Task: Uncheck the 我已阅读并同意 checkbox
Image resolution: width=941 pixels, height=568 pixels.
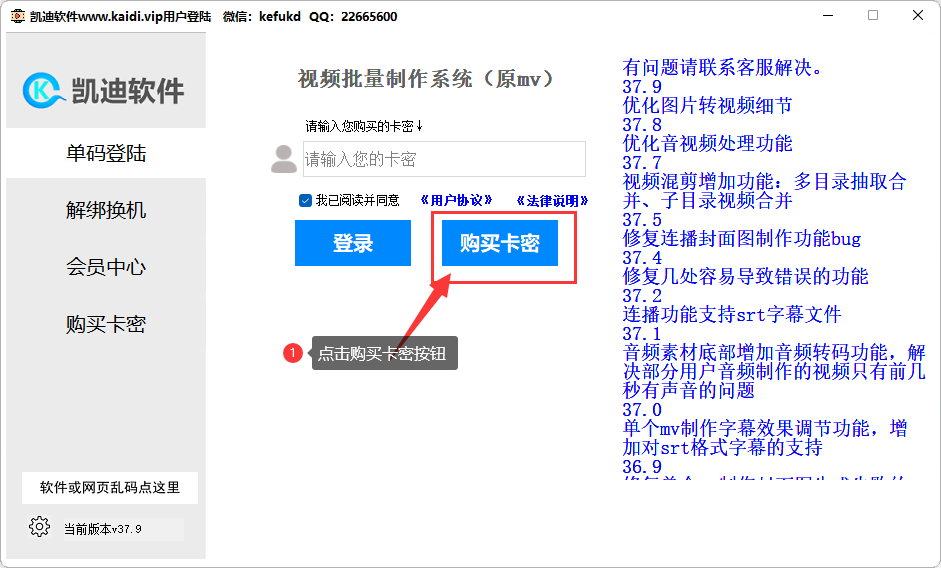Action: click(x=305, y=200)
